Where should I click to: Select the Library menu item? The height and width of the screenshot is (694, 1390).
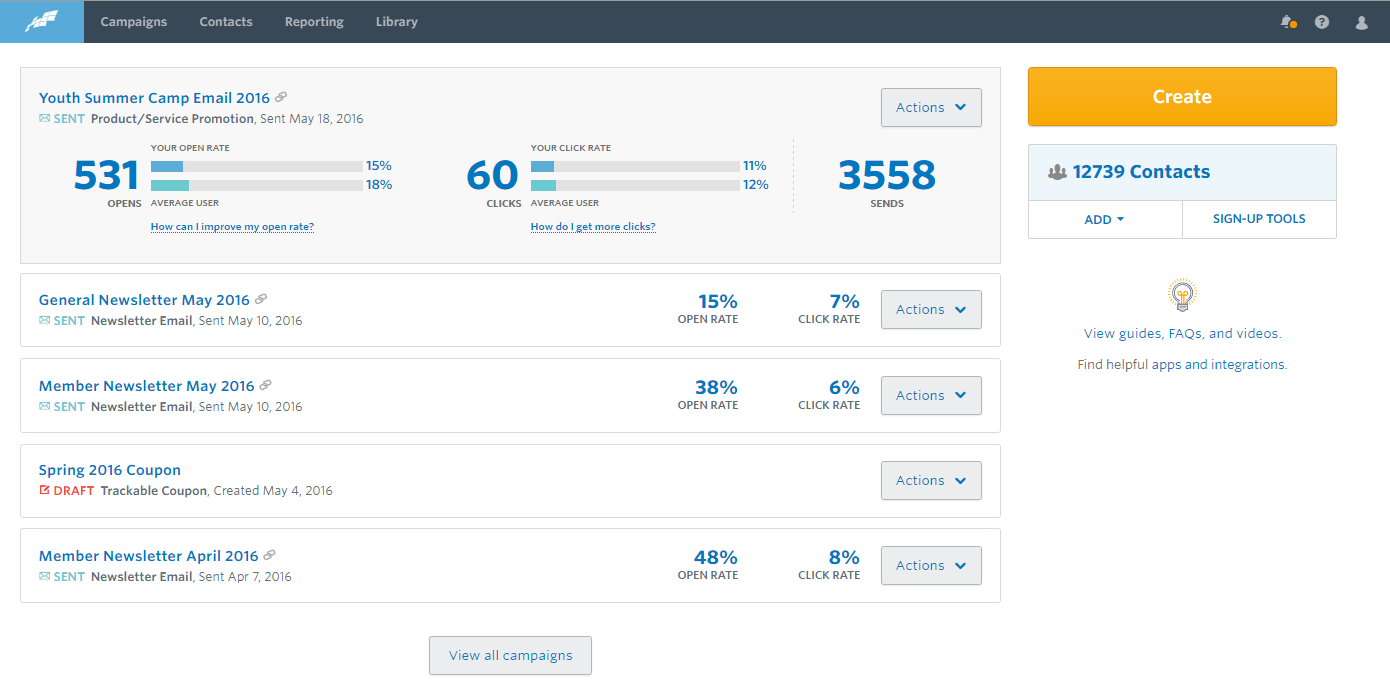(x=396, y=21)
